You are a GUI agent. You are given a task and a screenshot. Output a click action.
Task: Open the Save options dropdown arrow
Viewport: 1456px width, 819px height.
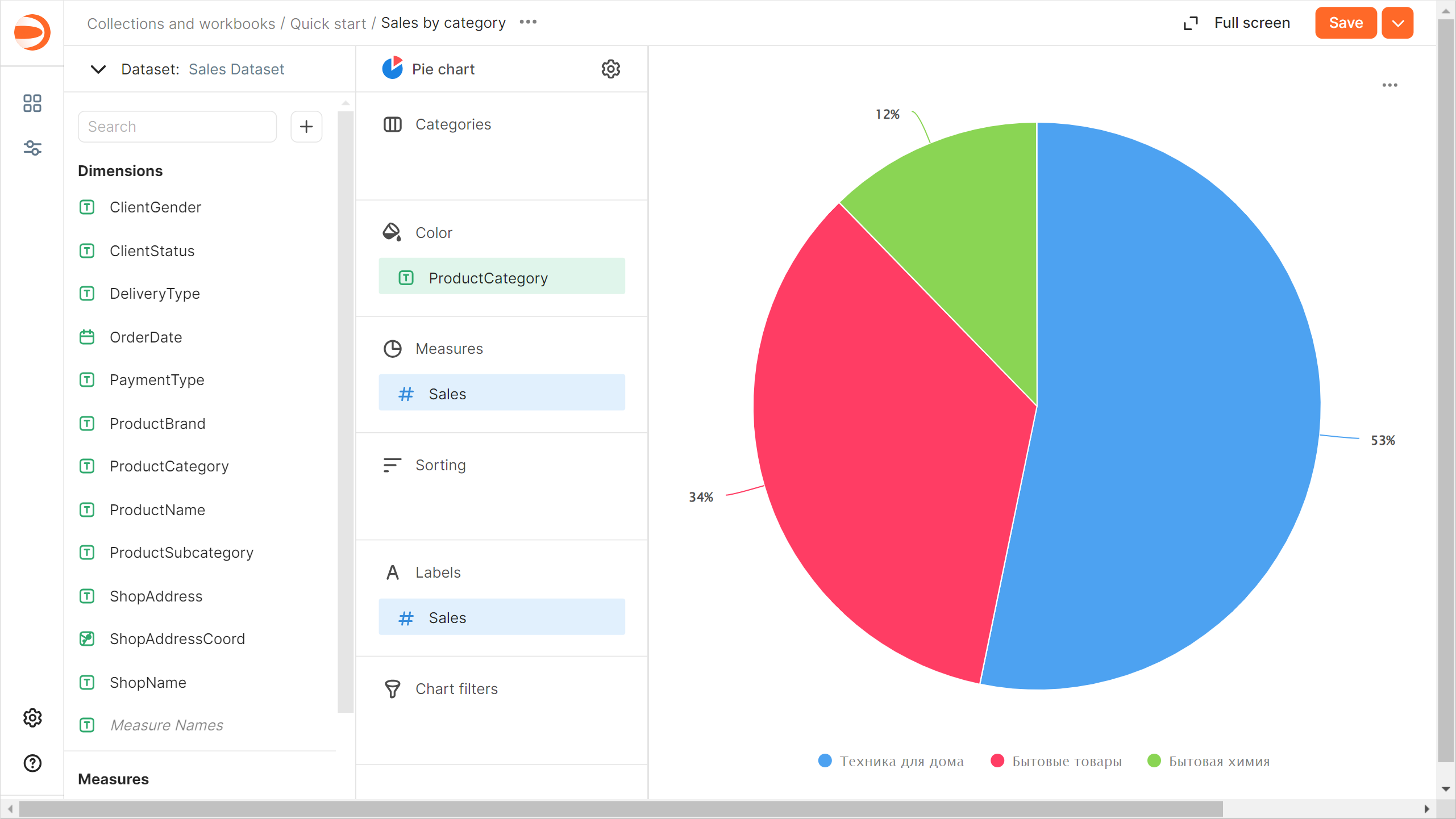(x=1397, y=23)
